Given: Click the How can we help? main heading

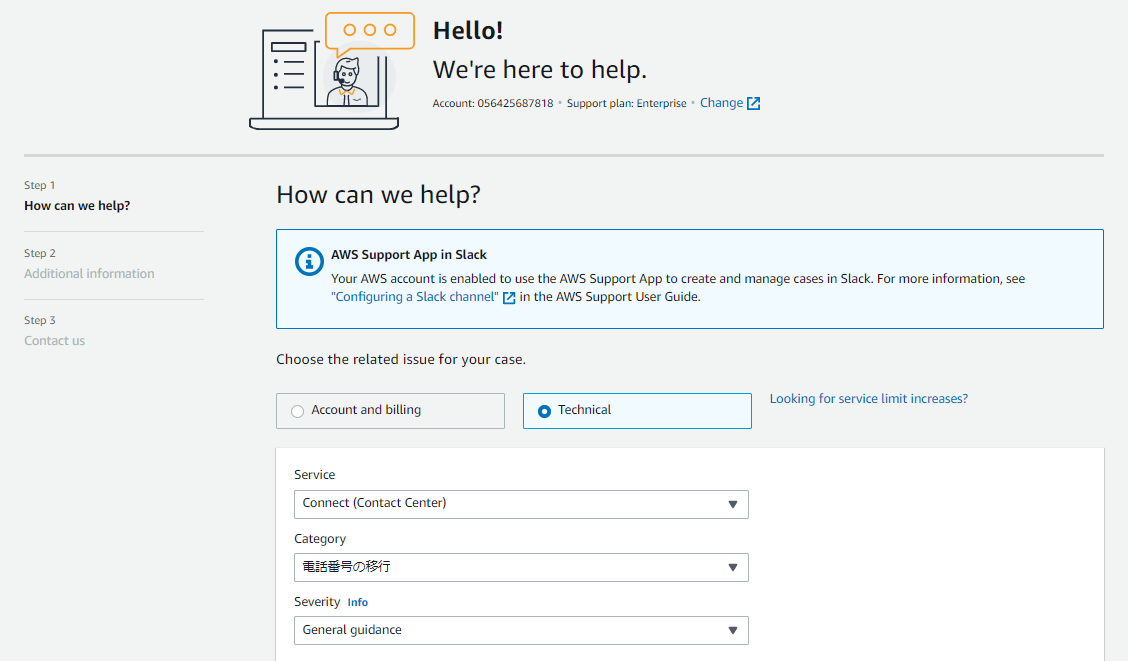Looking at the screenshot, I should (378, 195).
